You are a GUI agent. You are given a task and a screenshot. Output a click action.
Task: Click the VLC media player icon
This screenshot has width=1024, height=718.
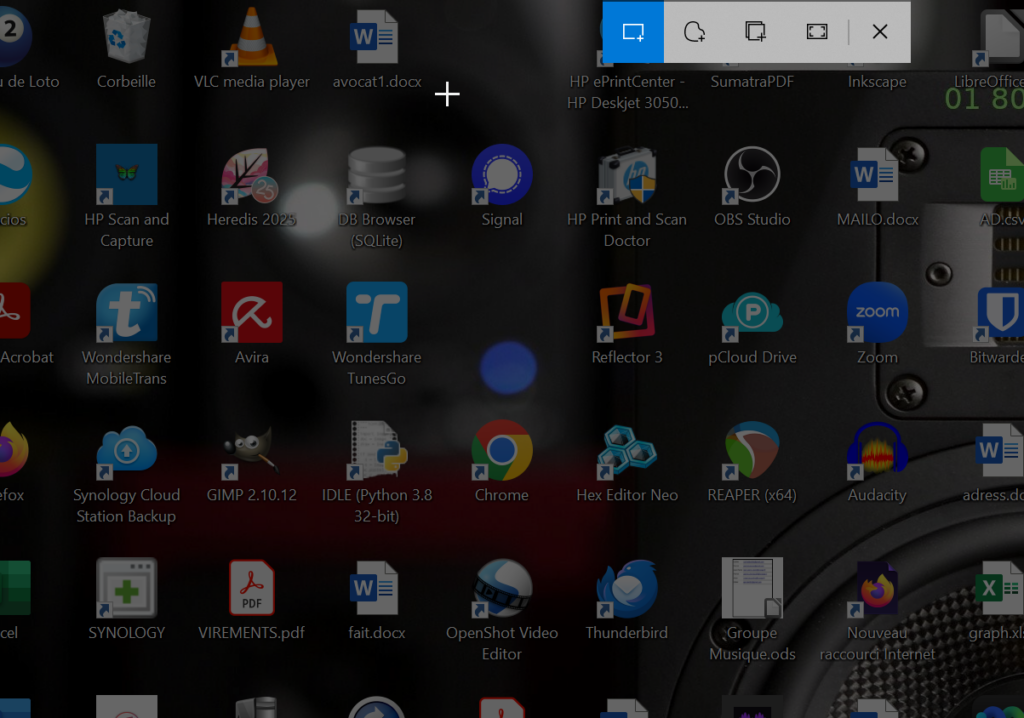(x=251, y=38)
